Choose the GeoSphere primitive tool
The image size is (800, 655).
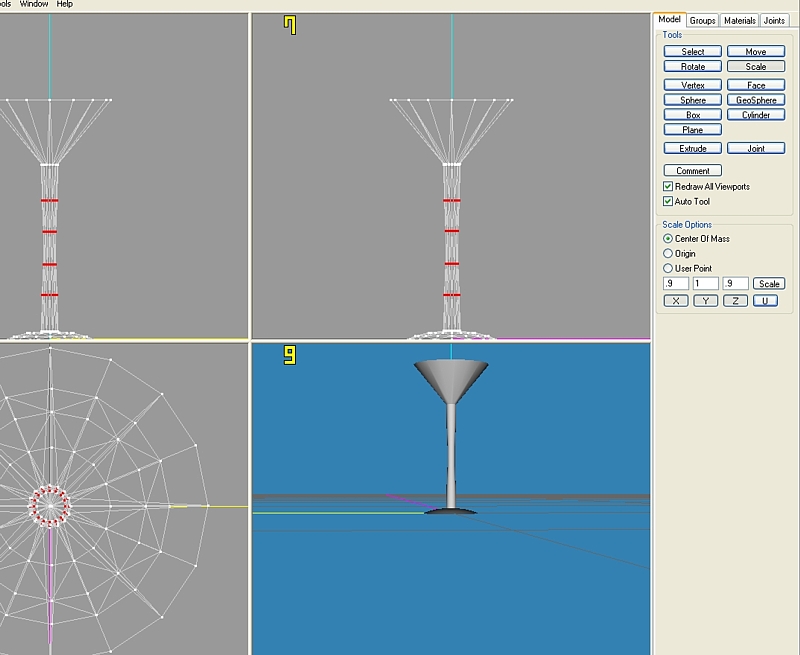pos(755,100)
